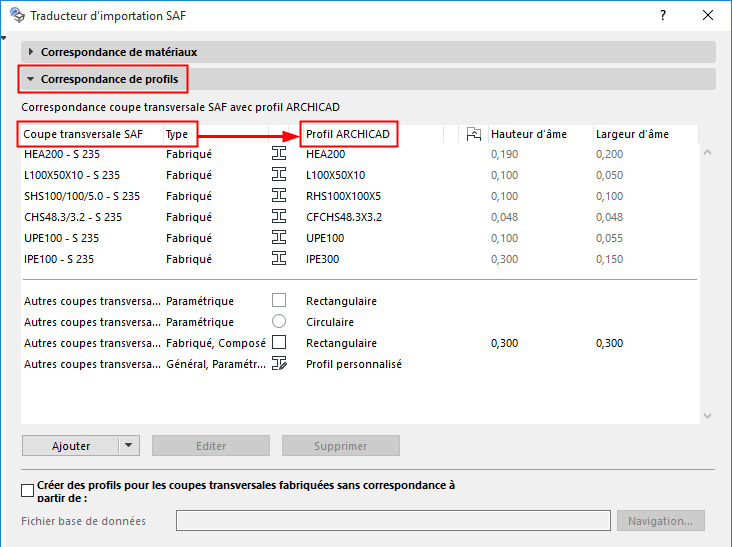This screenshot has width=732, height=547.
Task: Click the list scroll up arrow
Action: pyautogui.click(x=707, y=153)
